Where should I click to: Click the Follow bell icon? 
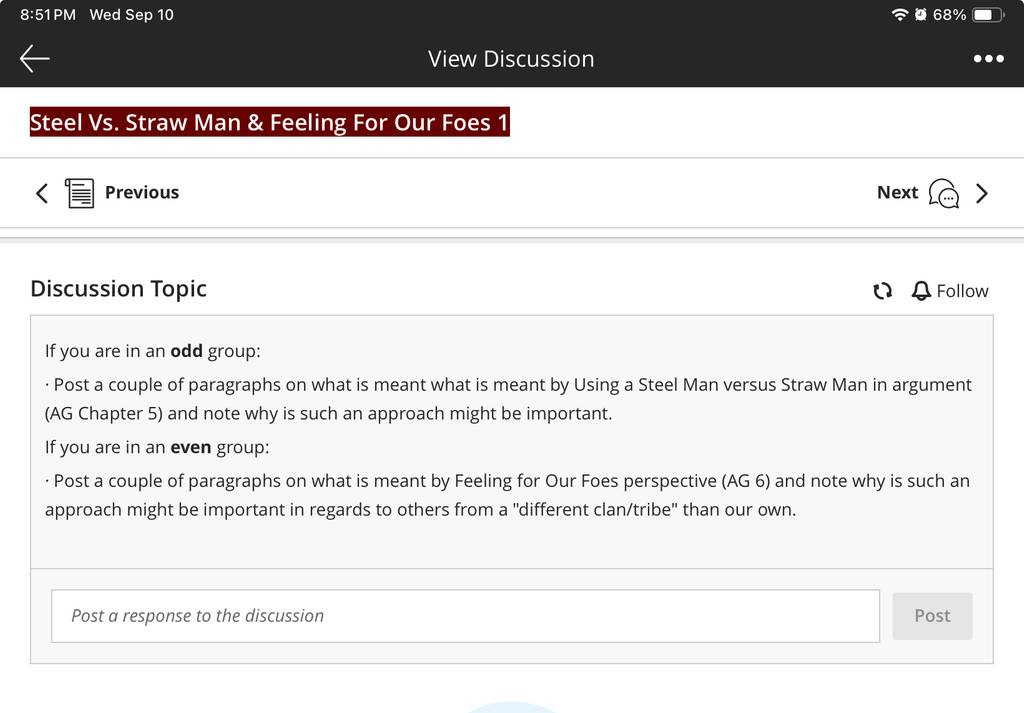[x=921, y=291]
